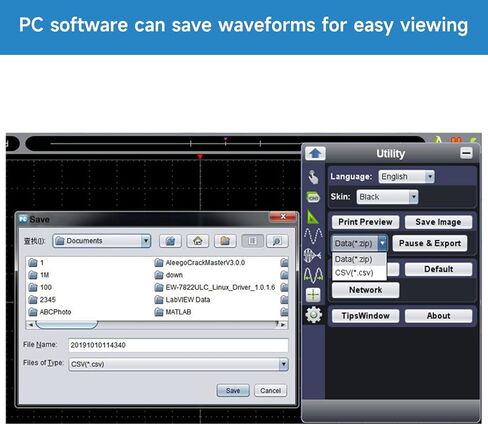Click the file list scroll left arrow
The width and height of the screenshot is (488, 425).
point(31,324)
